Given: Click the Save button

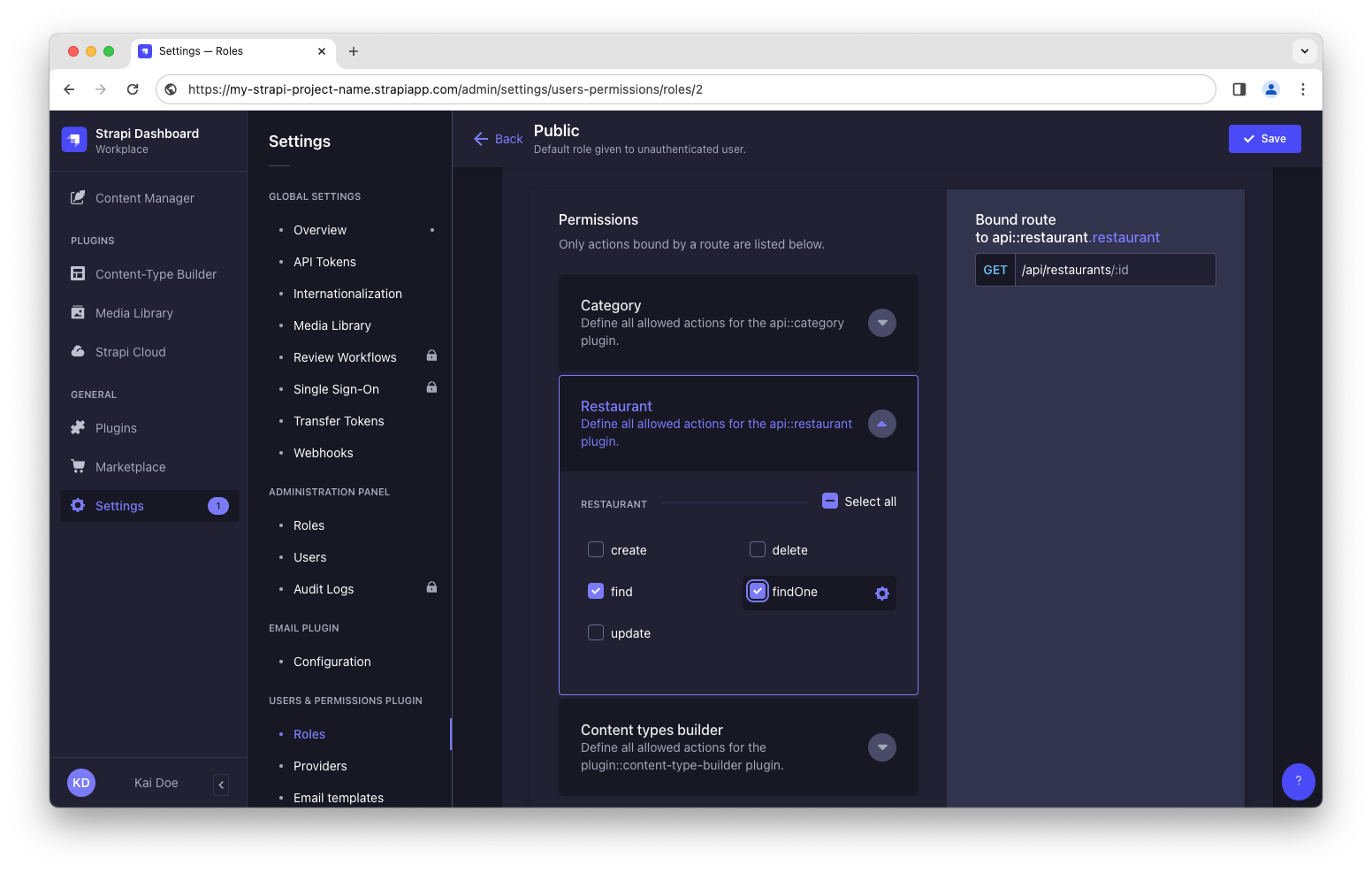Looking at the screenshot, I should coord(1264,139).
